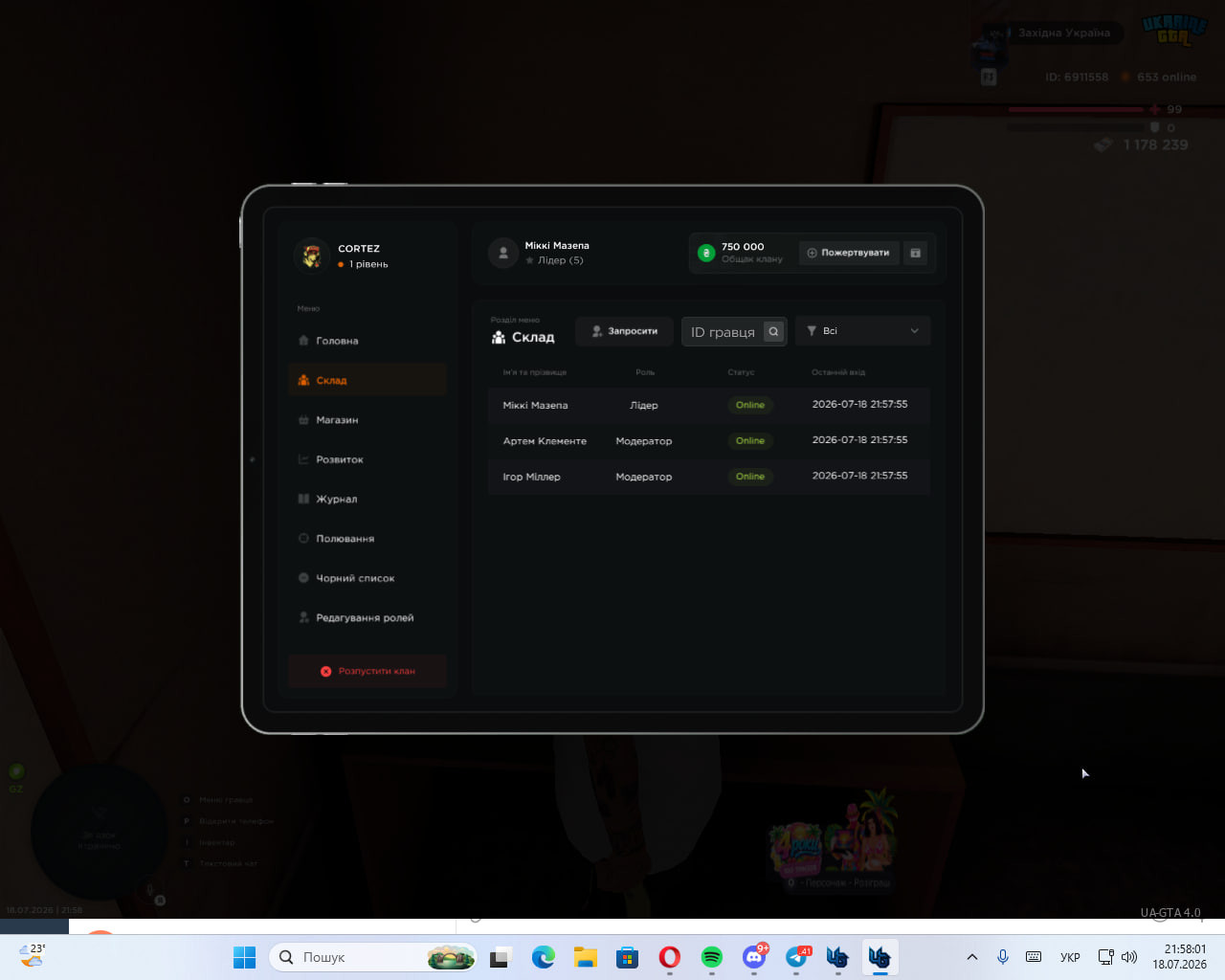The width and height of the screenshot is (1225, 980).
Task: Click the Пожертвувати button
Action: coord(849,253)
